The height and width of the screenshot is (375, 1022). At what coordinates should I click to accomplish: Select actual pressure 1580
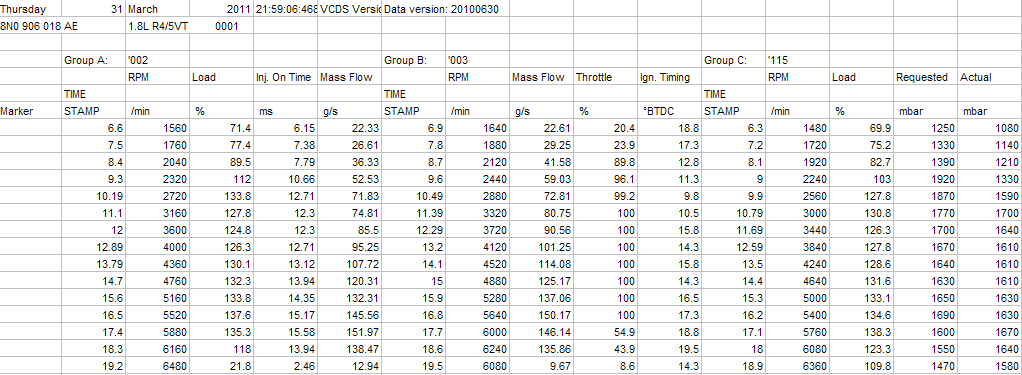click(x=989, y=365)
